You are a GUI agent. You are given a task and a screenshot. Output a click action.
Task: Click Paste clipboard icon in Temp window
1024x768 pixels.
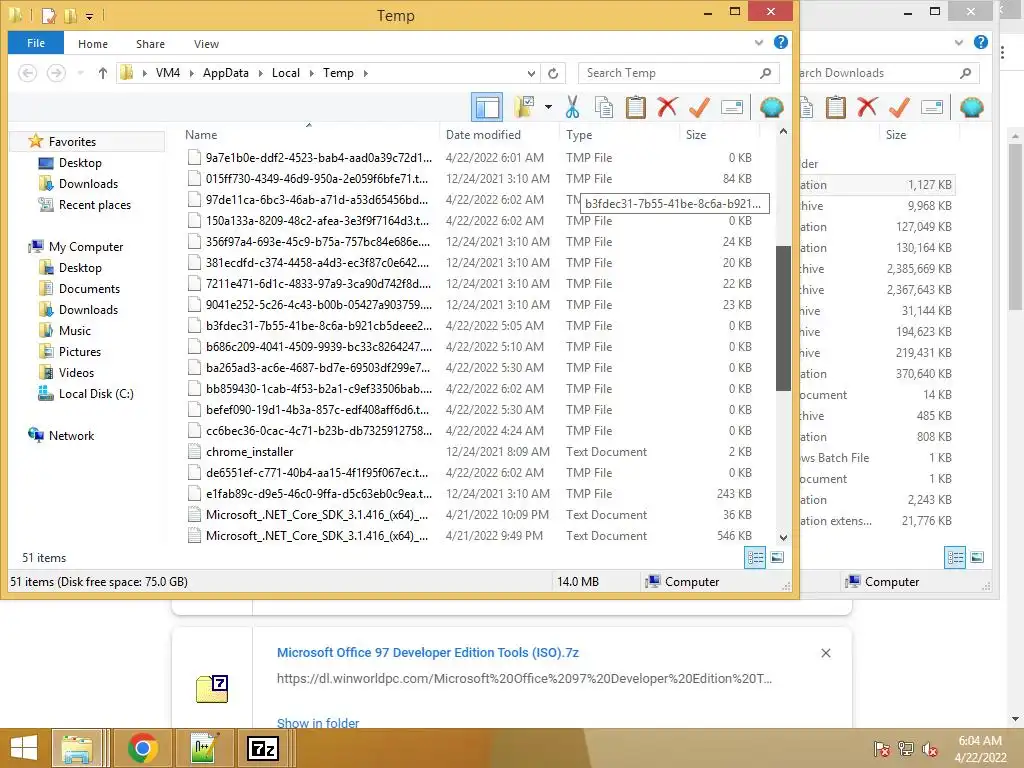pos(635,107)
